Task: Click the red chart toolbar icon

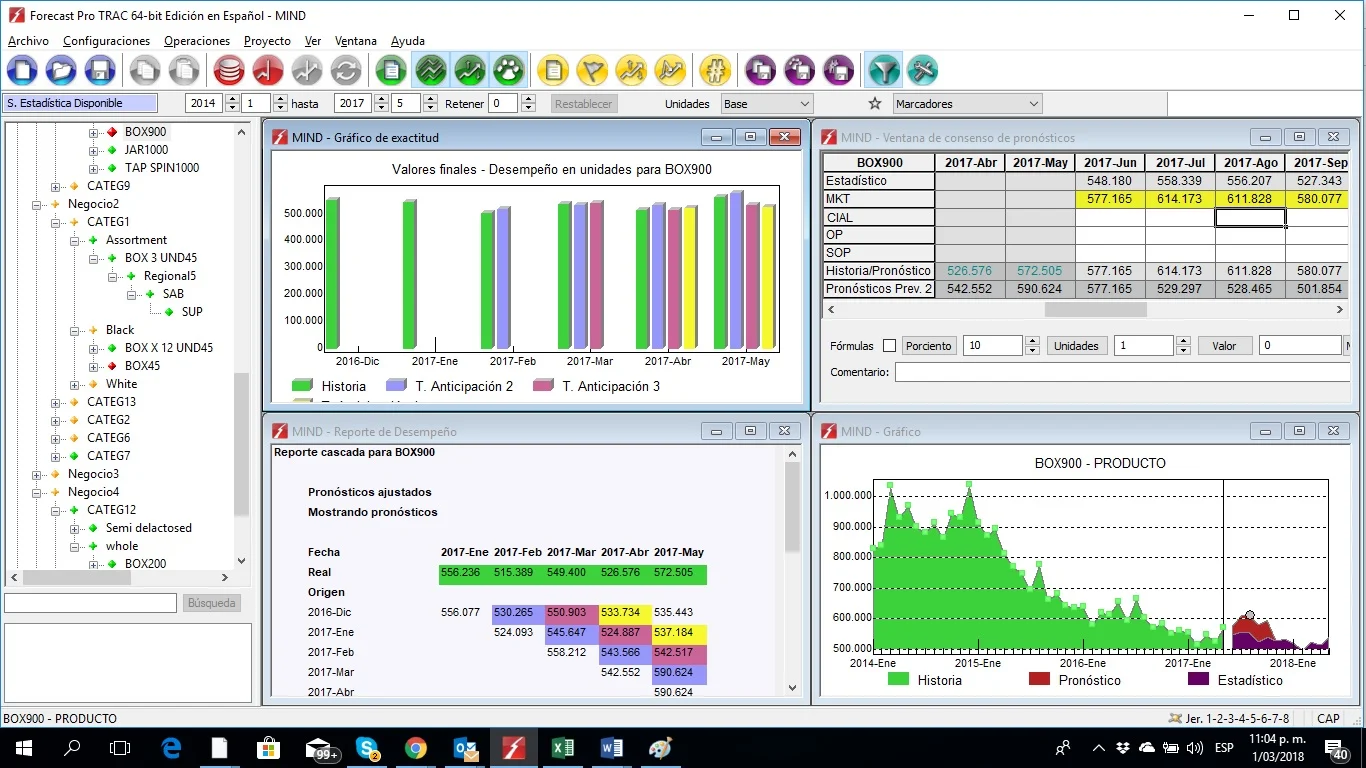Action: click(x=268, y=70)
